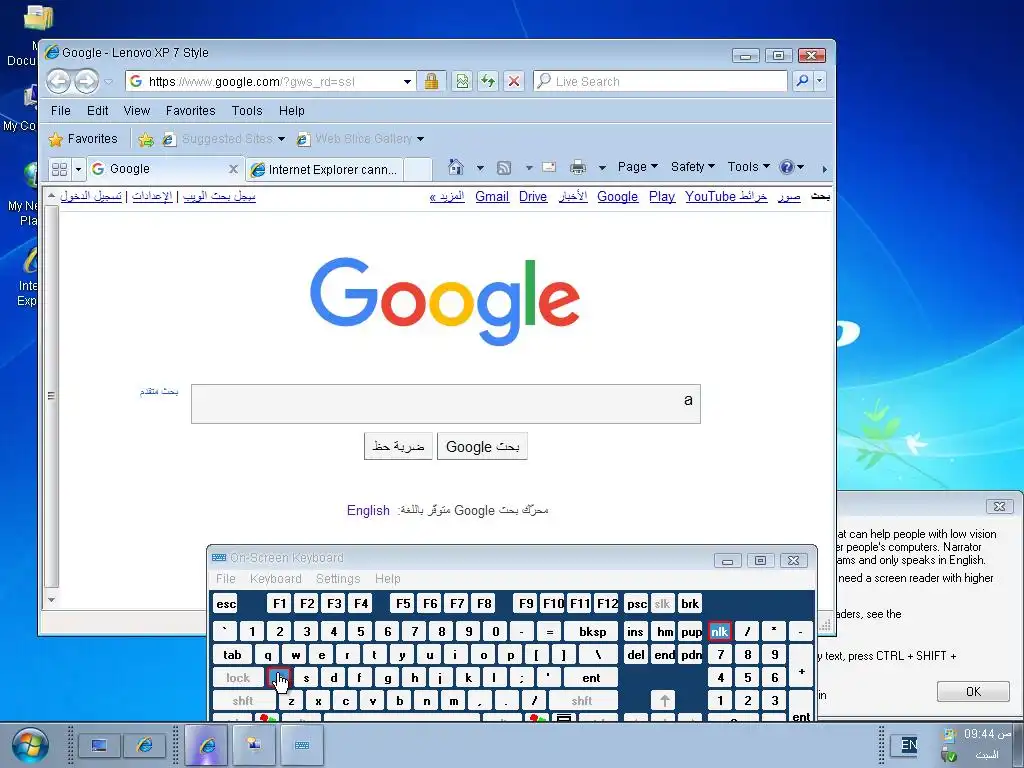1024x768 pixels.
Task: Open Help question mark icon
Action: pyautogui.click(x=786, y=167)
